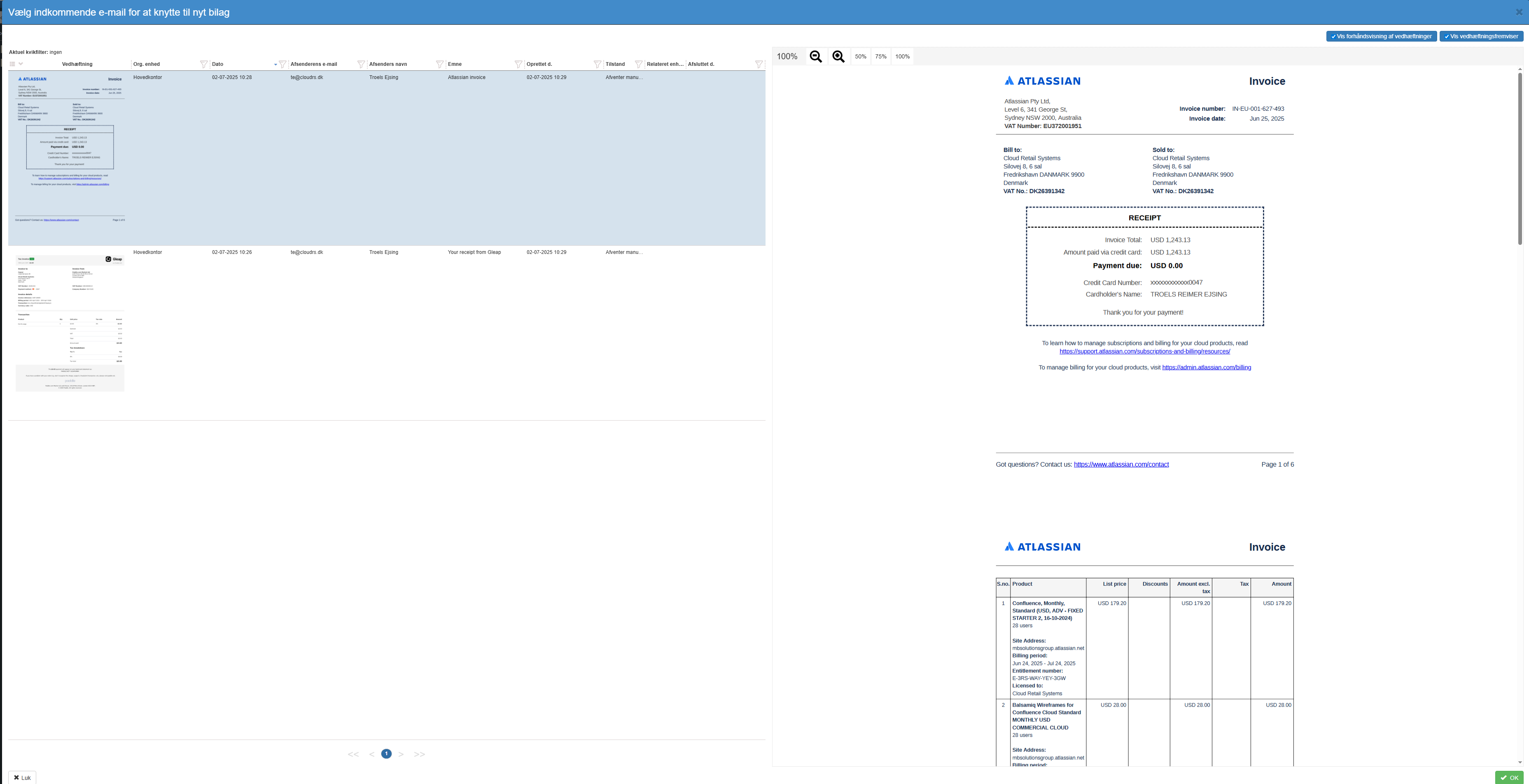
Task: Open the Afsenders navn column filter
Action: point(440,64)
